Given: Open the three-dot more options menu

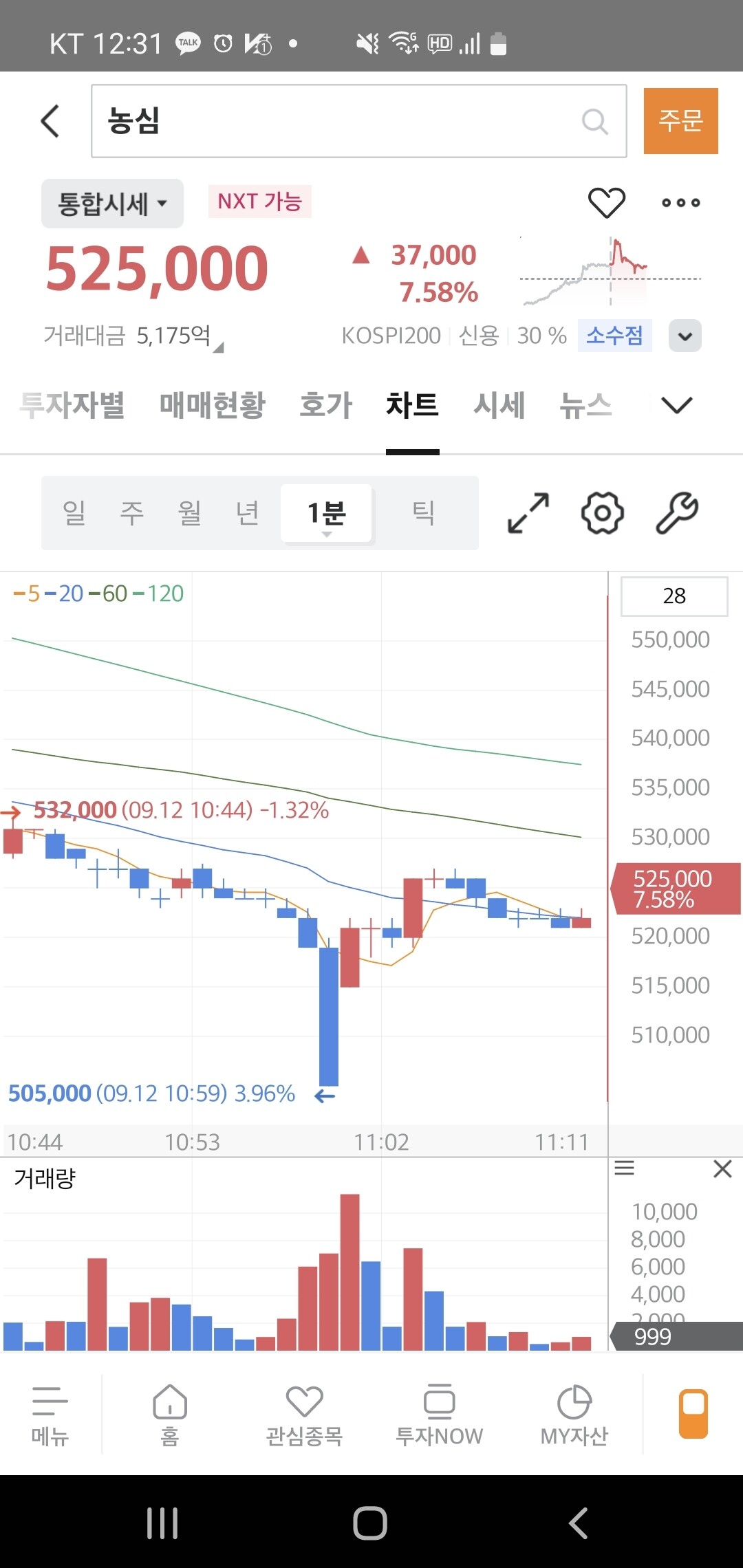Looking at the screenshot, I should 680,203.
